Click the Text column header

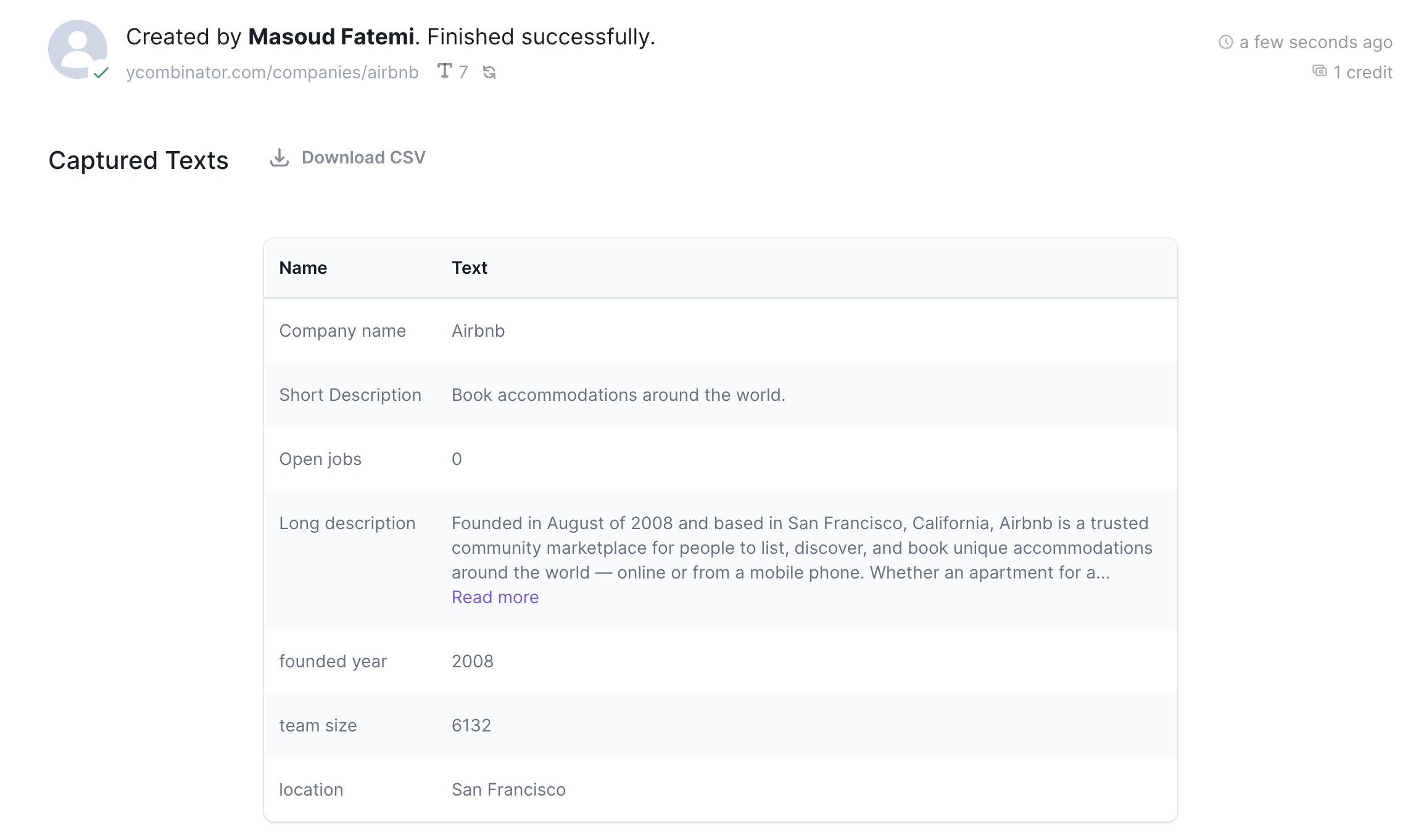point(469,268)
